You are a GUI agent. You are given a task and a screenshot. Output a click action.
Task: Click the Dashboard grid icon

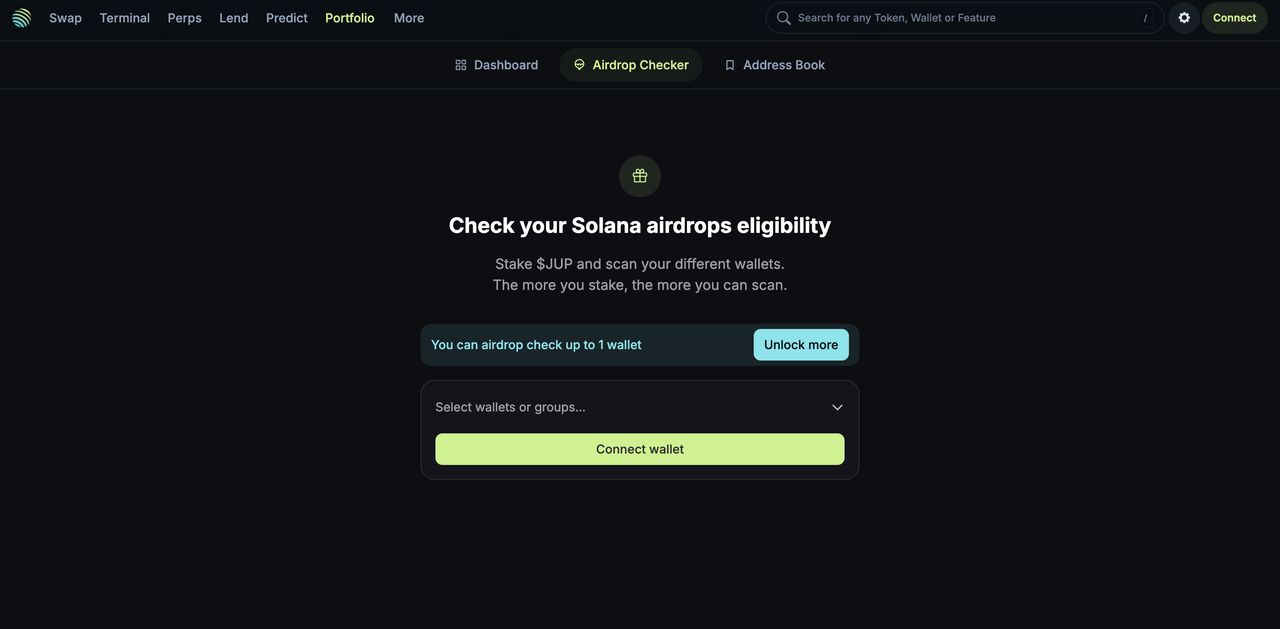pos(461,65)
